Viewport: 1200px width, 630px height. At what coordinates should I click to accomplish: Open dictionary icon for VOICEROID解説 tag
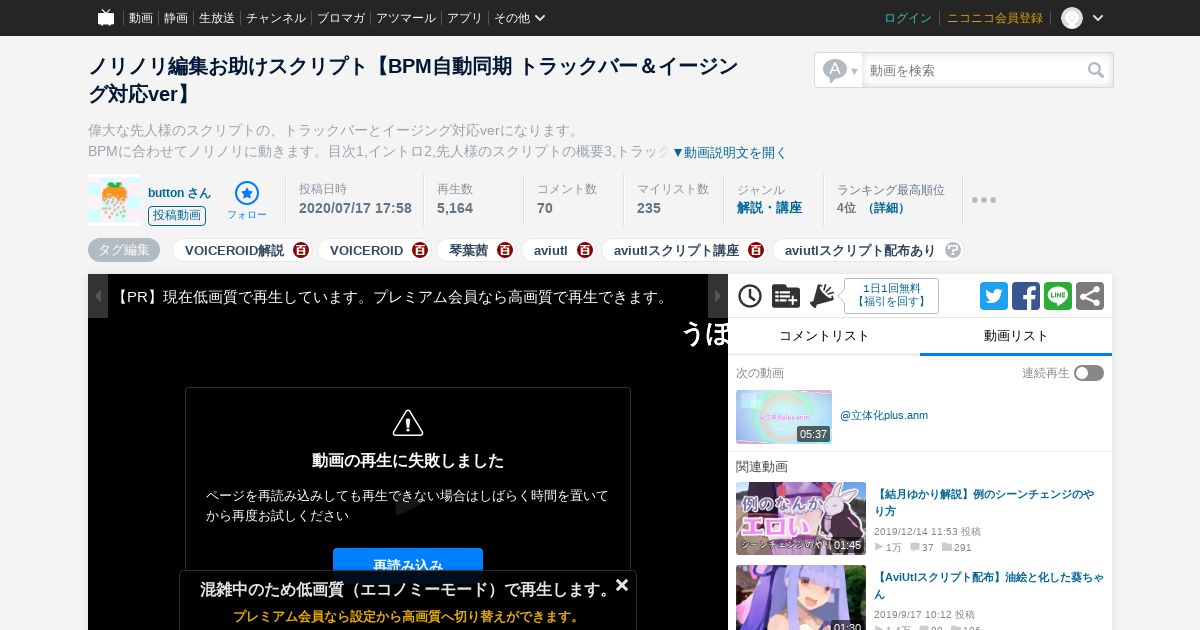(301, 250)
